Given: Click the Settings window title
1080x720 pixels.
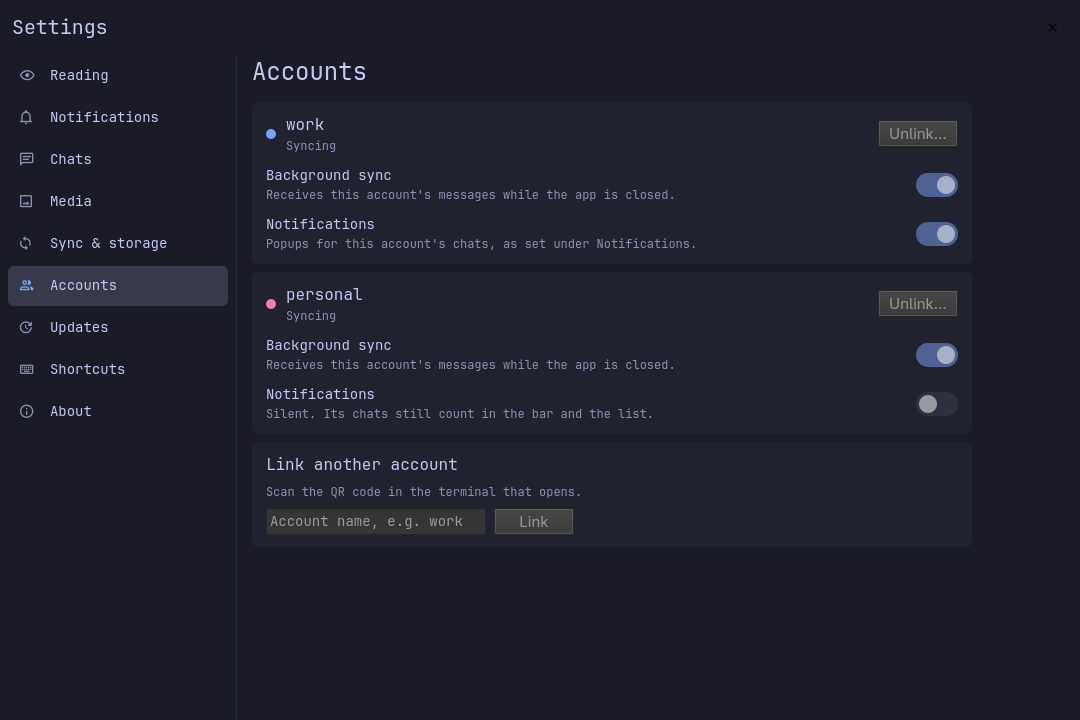Looking at the screenshot, I should [60, 28].
